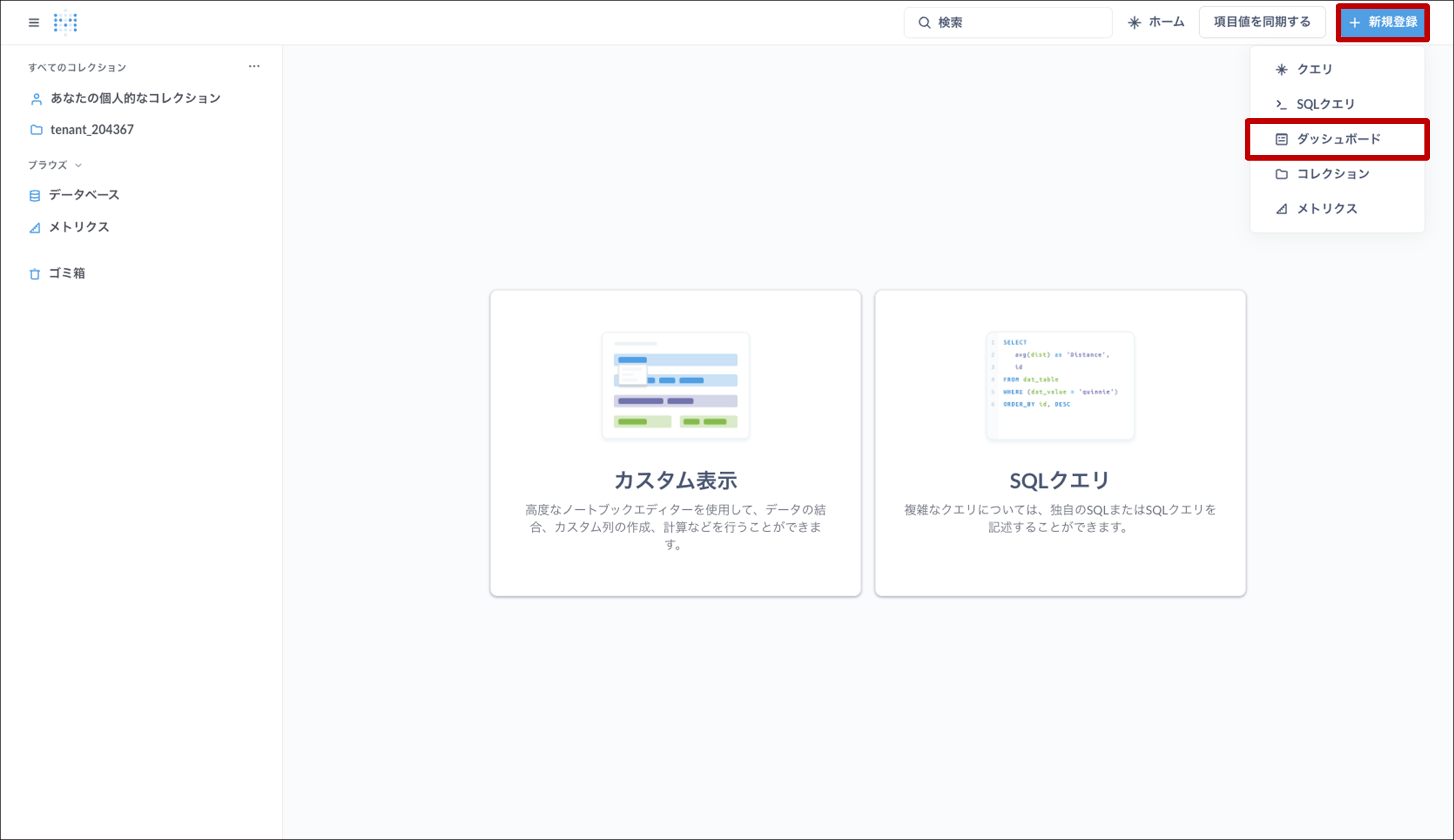The height and width of the screenshot is (840, 1454).
Task: Click the Metabase dotted logo
Action: pos(65,22)
